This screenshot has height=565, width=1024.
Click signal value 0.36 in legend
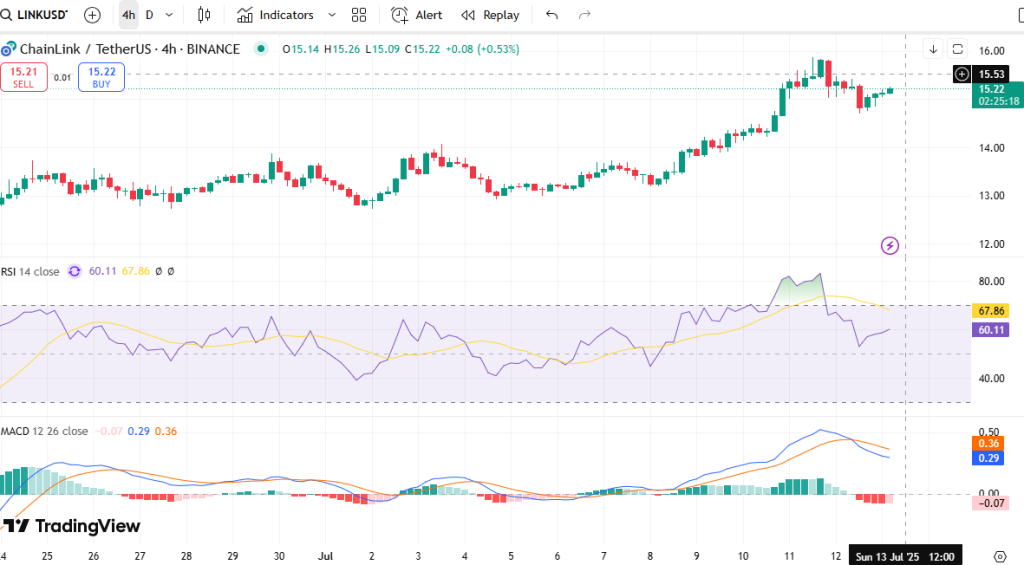point(166,431)
